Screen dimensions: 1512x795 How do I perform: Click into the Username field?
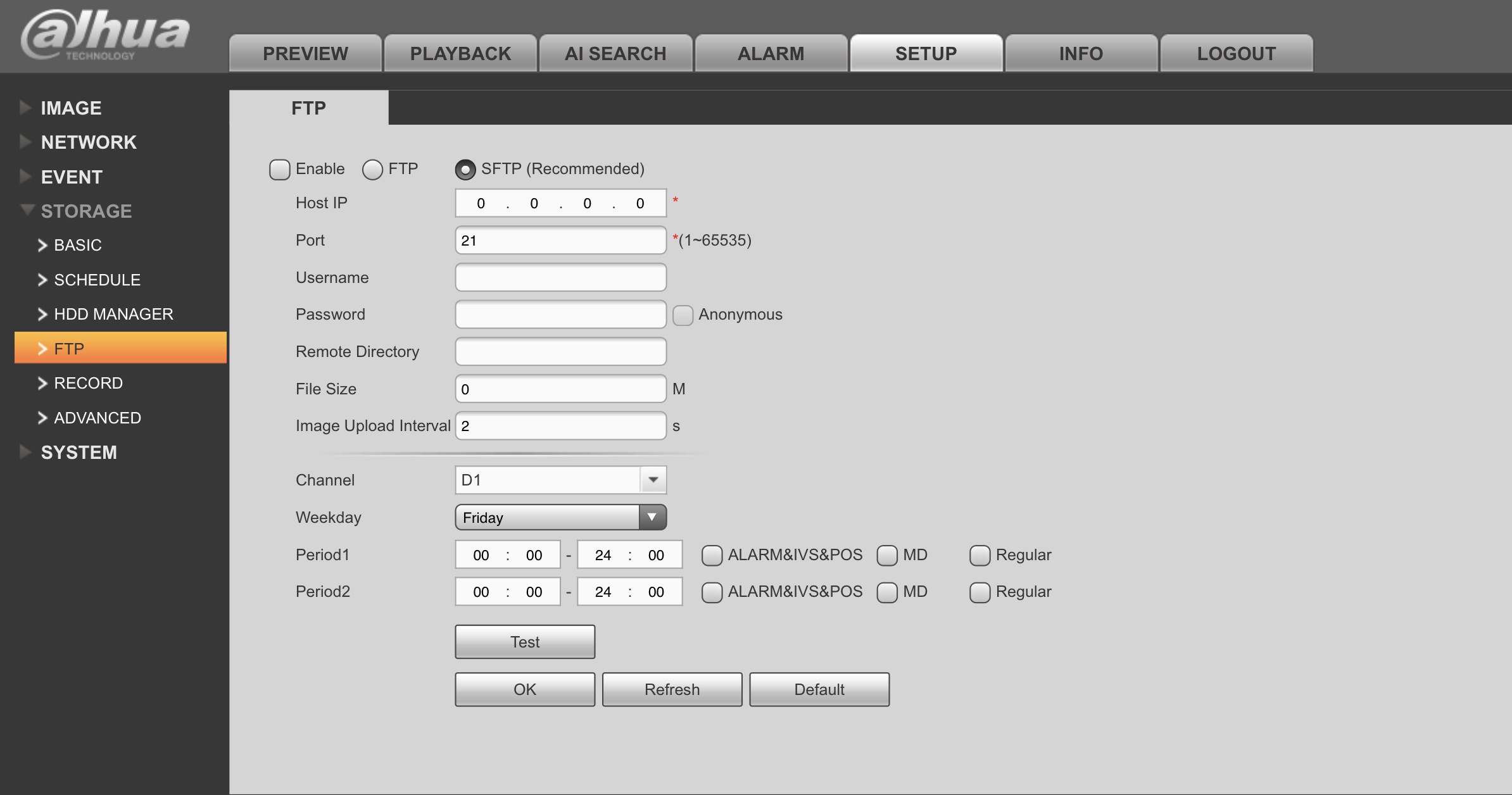pyautogui.click(x=560, y=277)
